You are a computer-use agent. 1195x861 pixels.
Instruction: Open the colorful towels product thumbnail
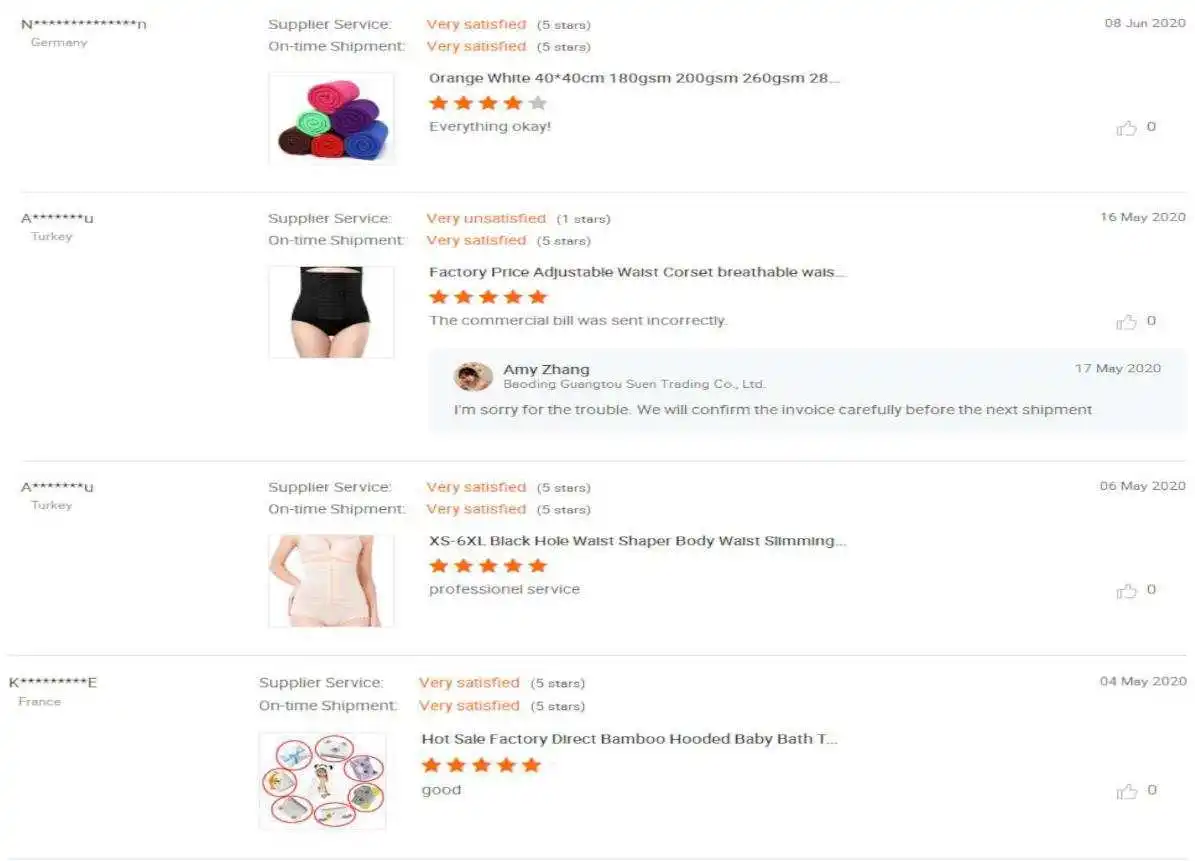click(332, 118)
